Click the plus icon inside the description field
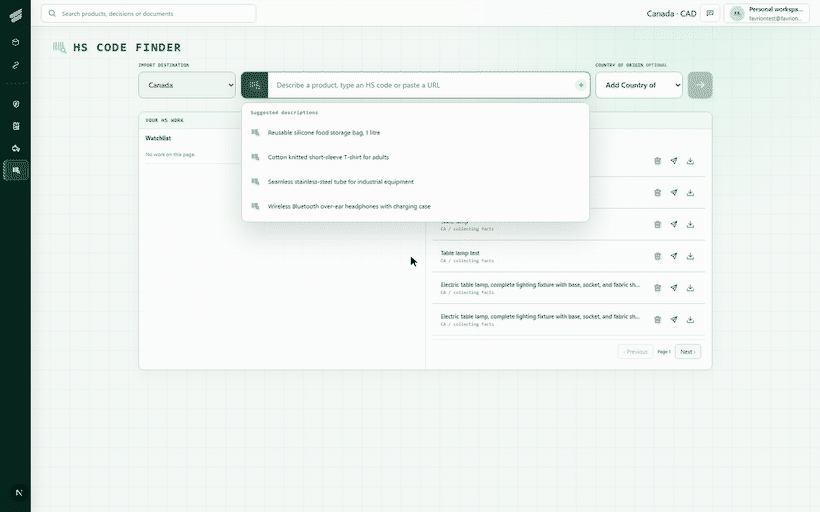The image size is (820, 512). coord(581,85)
